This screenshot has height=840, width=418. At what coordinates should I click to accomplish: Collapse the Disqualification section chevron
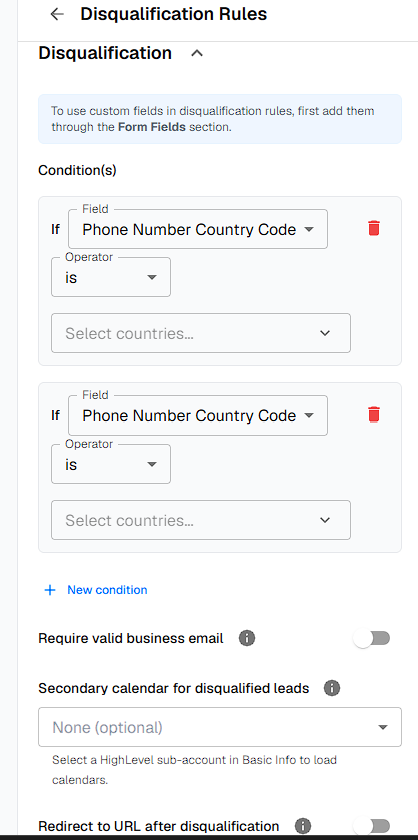(x=197, y=53)
